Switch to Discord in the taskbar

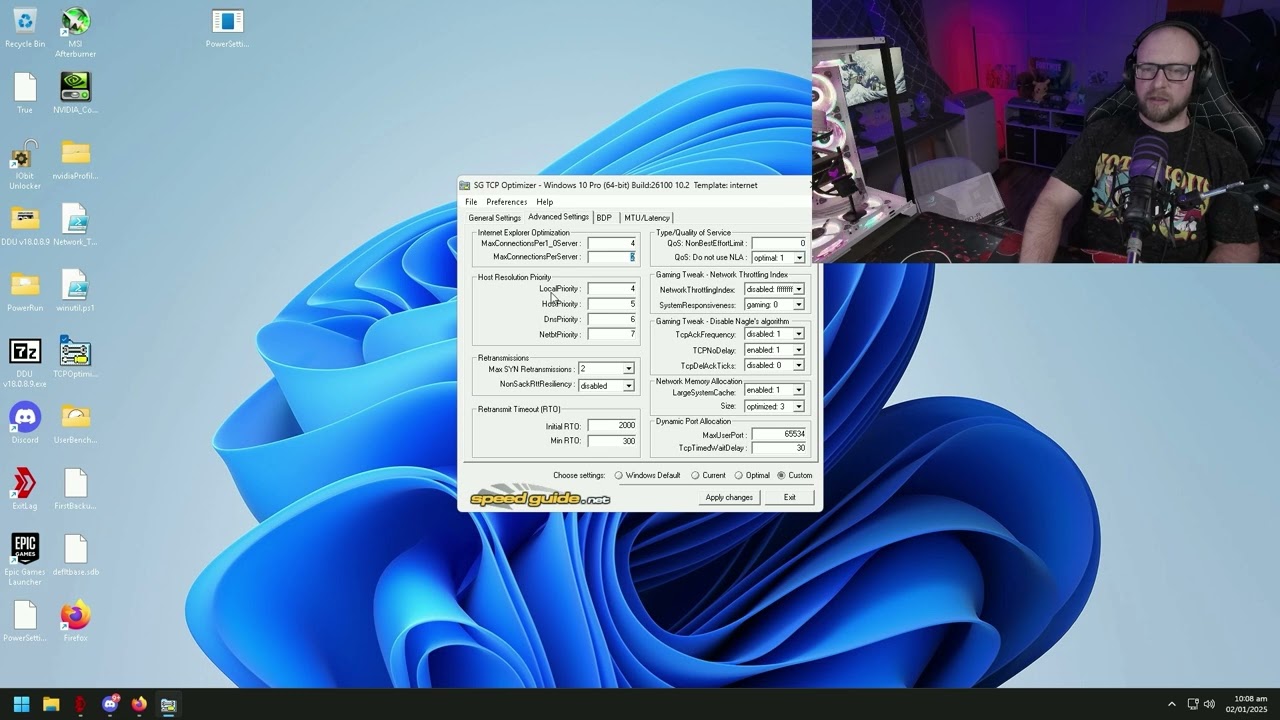(x=110, y=704)
